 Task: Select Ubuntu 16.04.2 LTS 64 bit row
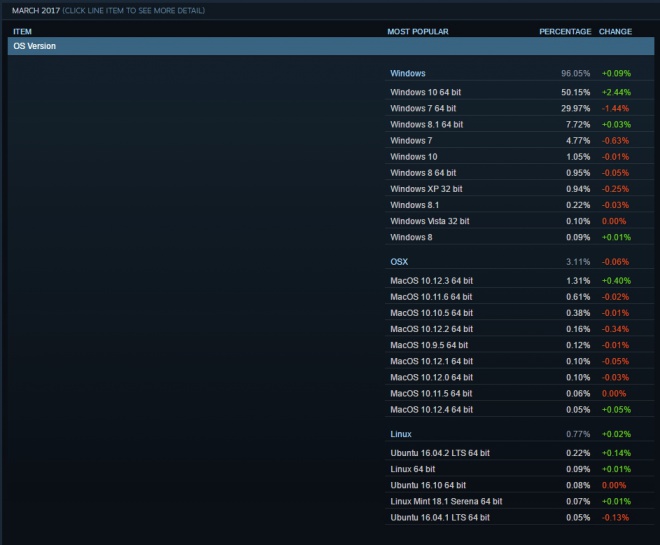click(519, 453)
